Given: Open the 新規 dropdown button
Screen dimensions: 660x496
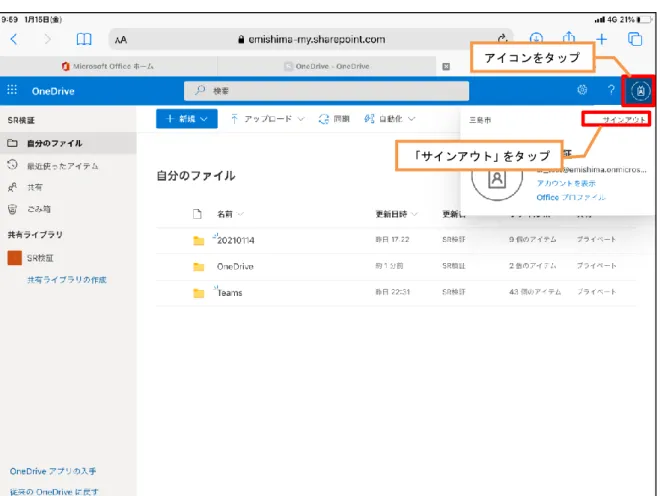Looking at the screenshot, I should (186, 119).
